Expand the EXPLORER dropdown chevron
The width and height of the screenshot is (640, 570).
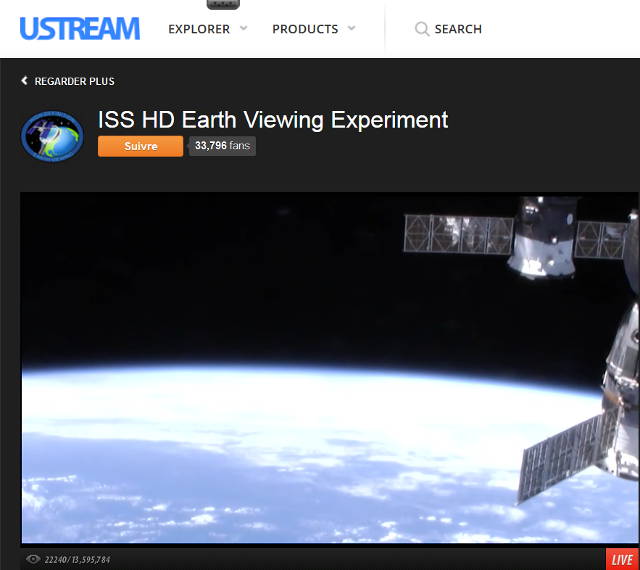(x=244, y=28)
